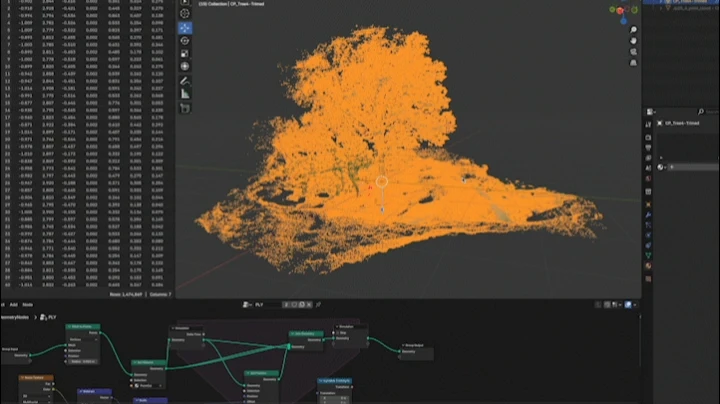720x404 pixels.
Task: Open the 3D dimensions dropdown on Noise Texture
Action: click(x=36, y=396)
